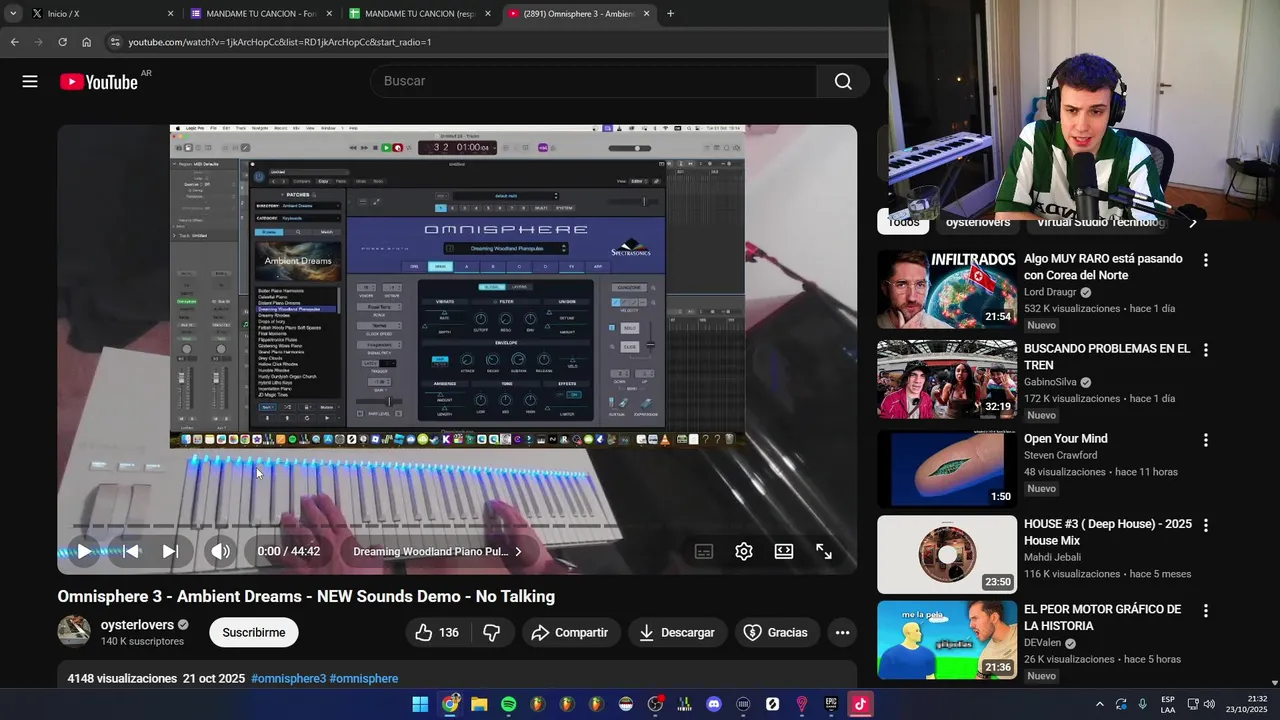Screen dimensions: 1280x720
Task: Switch to the MANDAME TU CANCION Forms tab
Action: coord(261,14)
